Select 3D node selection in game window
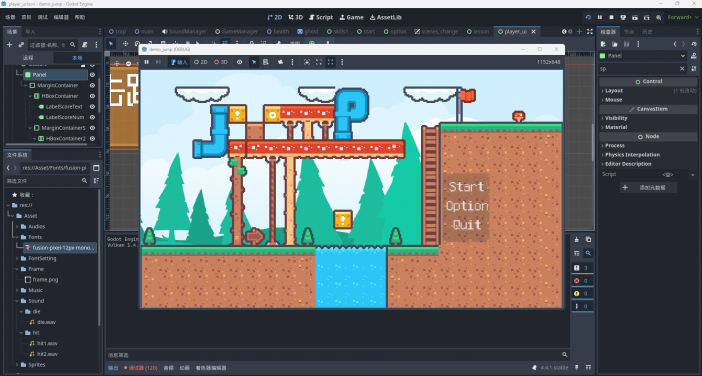 (x=221, y=62)
